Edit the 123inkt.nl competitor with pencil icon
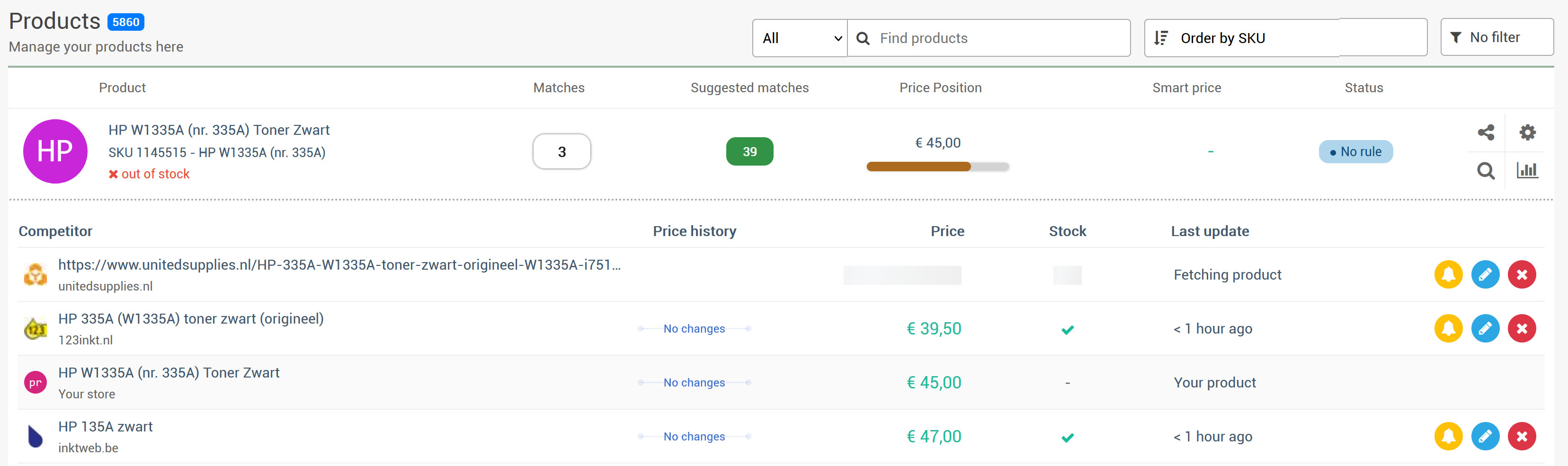1568x466 pixels. [x=1485, y=328]
